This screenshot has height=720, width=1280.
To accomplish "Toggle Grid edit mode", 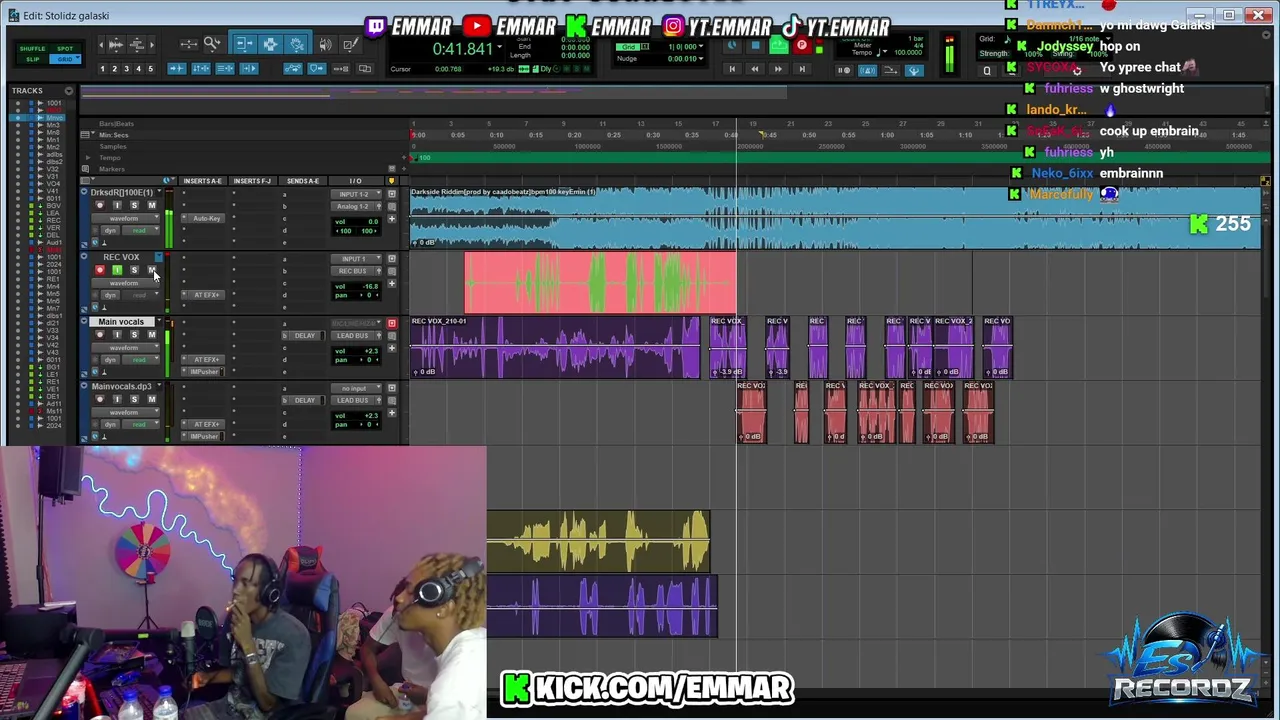I will 65,59.
